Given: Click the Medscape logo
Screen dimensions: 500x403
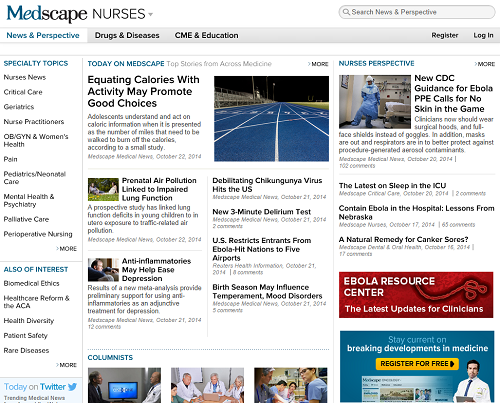Looking at the screenshot, I should click(47, 14).
